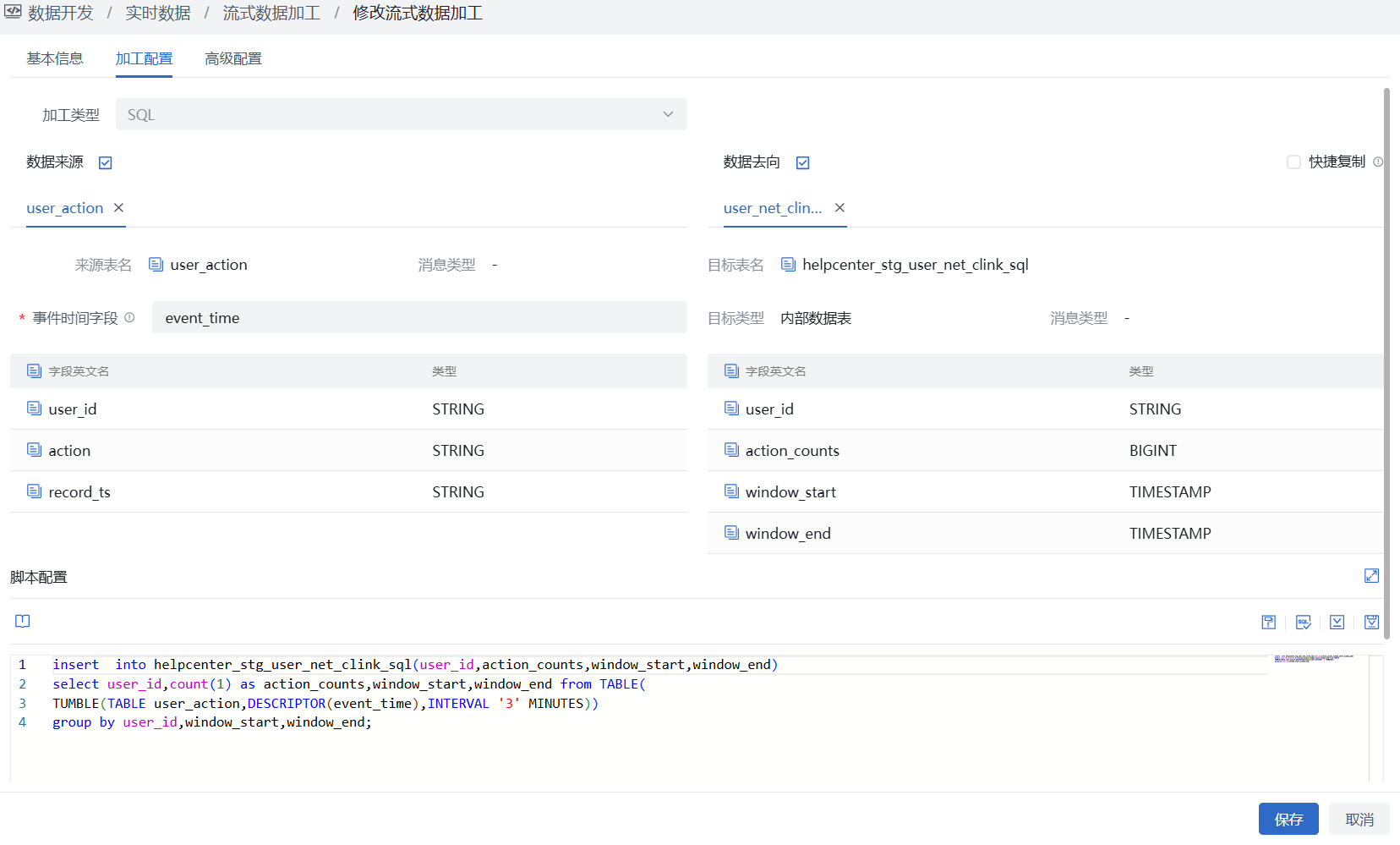Select the 加工配置 tab
Image resolution: width=1400 pixels, height=845 pixels.
pos(144,58)
